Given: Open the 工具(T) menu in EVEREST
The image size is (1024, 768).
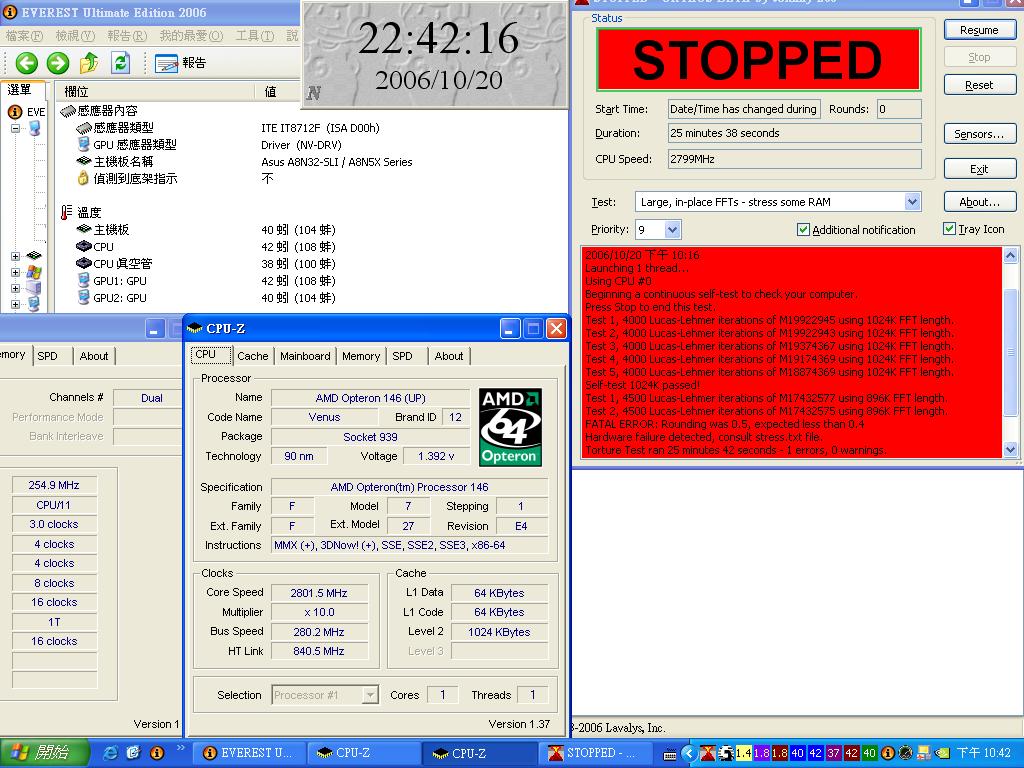Looking at the screenshot, I should [255, 36].
